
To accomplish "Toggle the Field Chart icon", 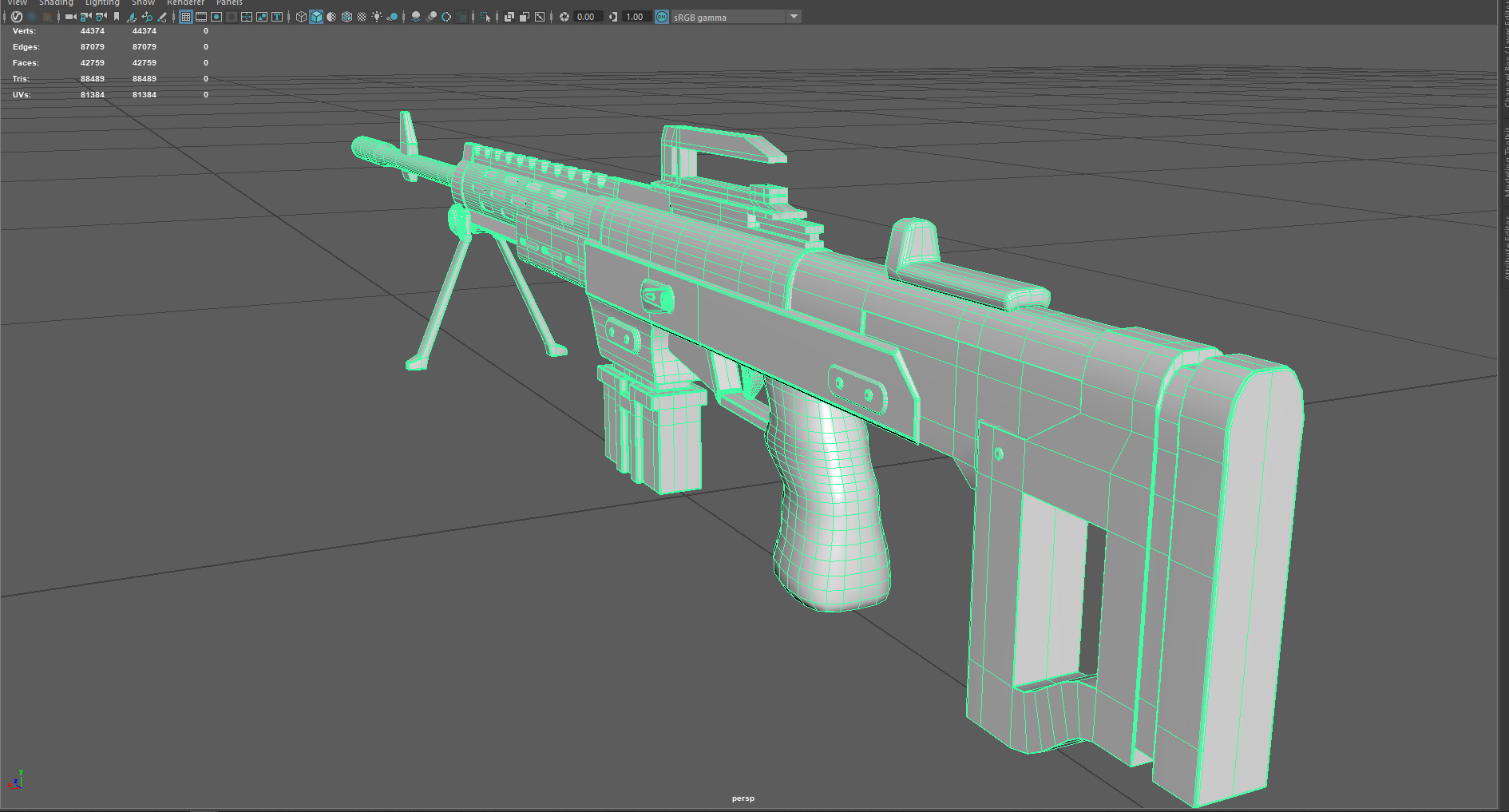I will pyautogui.click(x=247, y=17).
